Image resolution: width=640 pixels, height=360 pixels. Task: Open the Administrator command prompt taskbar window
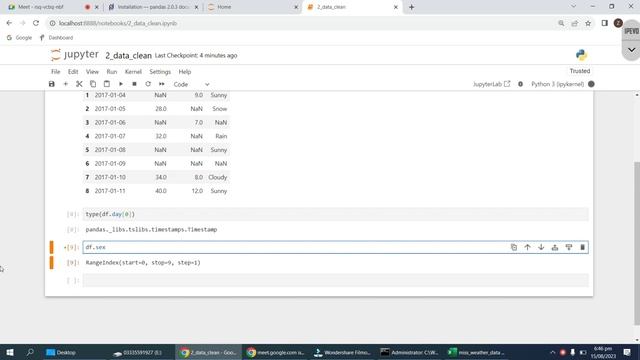[409, 352]
